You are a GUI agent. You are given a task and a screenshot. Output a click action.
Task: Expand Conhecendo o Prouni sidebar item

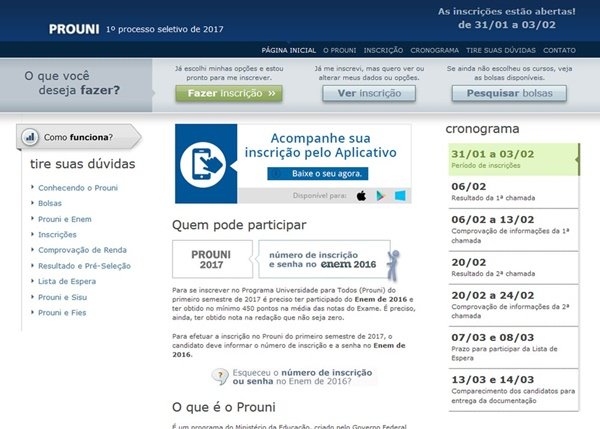[x=76, y=187]
